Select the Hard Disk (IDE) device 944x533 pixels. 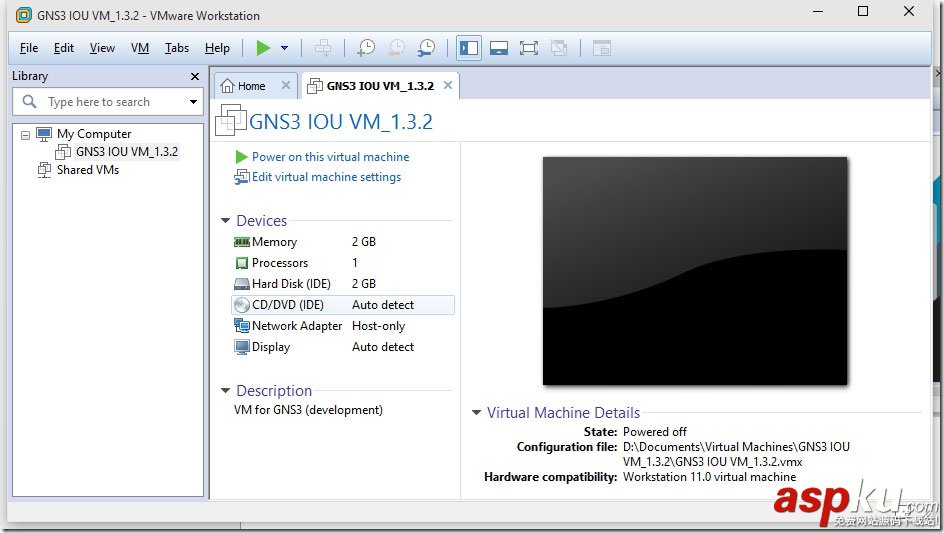click(343, 284)
